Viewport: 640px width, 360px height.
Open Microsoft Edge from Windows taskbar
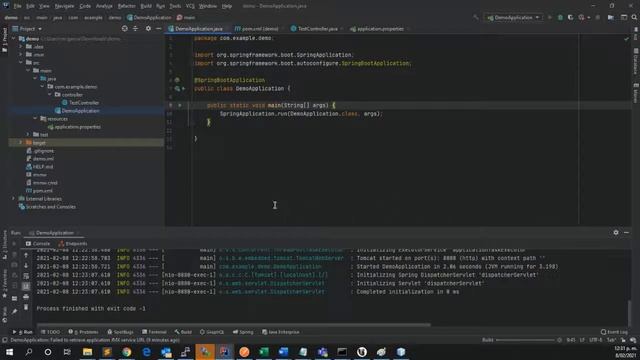point(146,352)
